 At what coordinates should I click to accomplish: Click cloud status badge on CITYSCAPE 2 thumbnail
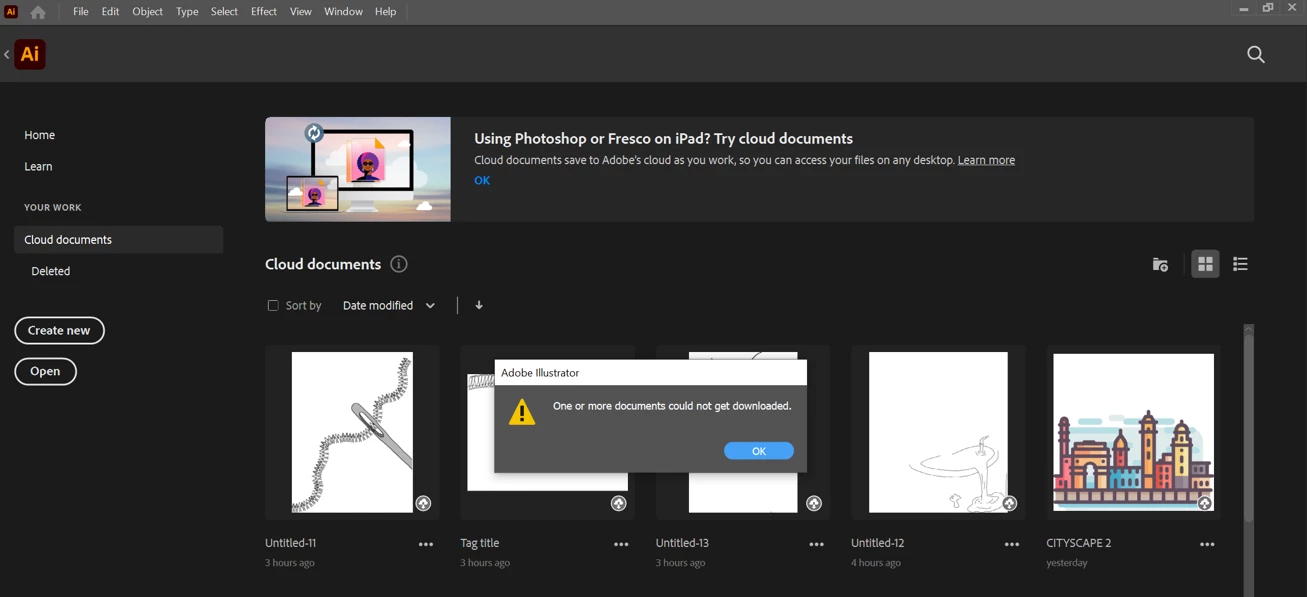coord(1204,503)
